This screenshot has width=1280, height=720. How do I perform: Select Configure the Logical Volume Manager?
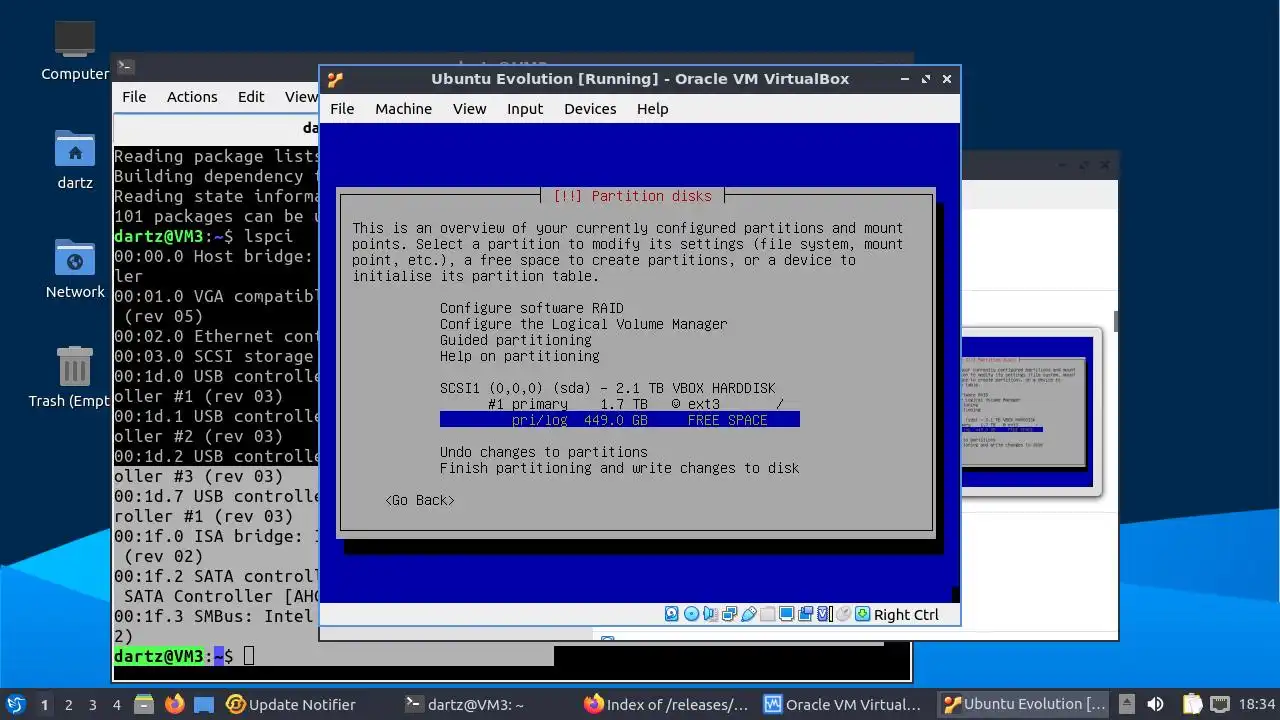pos(584,324)
